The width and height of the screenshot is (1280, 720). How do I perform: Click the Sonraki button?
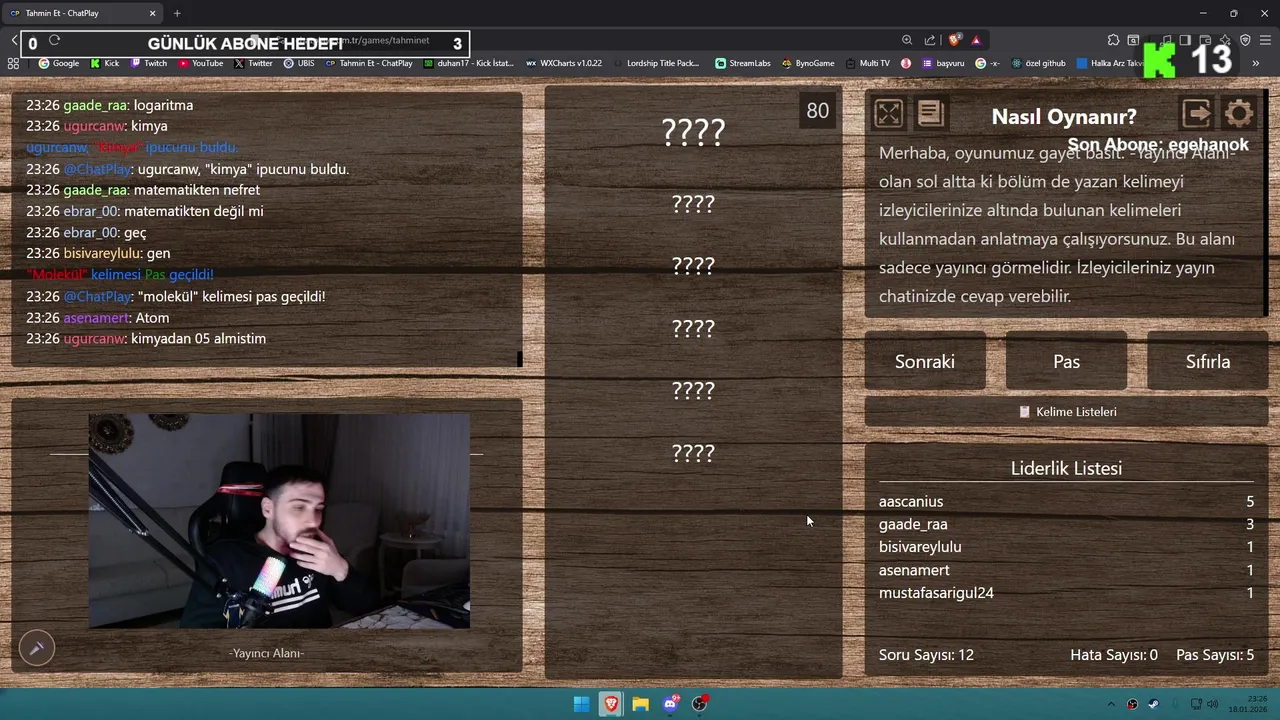tap(925, 362)
